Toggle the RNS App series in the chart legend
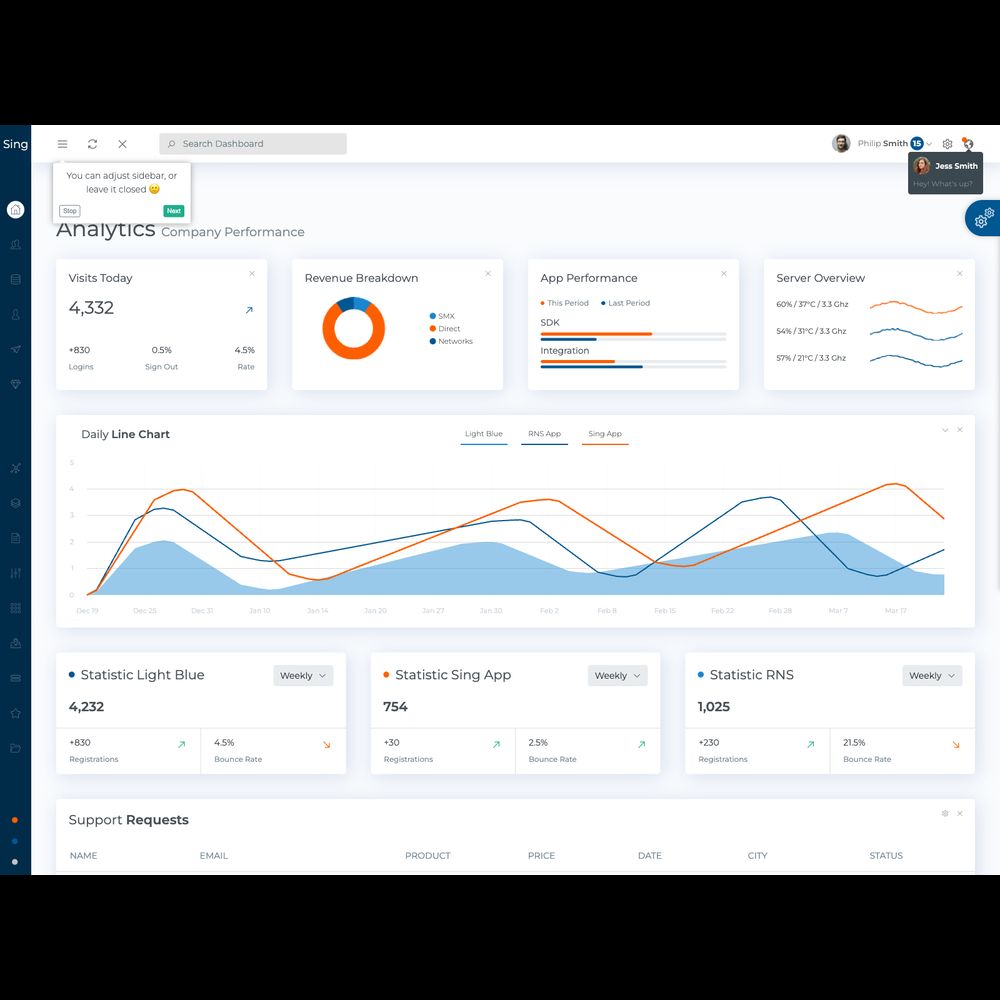Viewport: 1000px width, 1000px height. (x=544, y=435)
